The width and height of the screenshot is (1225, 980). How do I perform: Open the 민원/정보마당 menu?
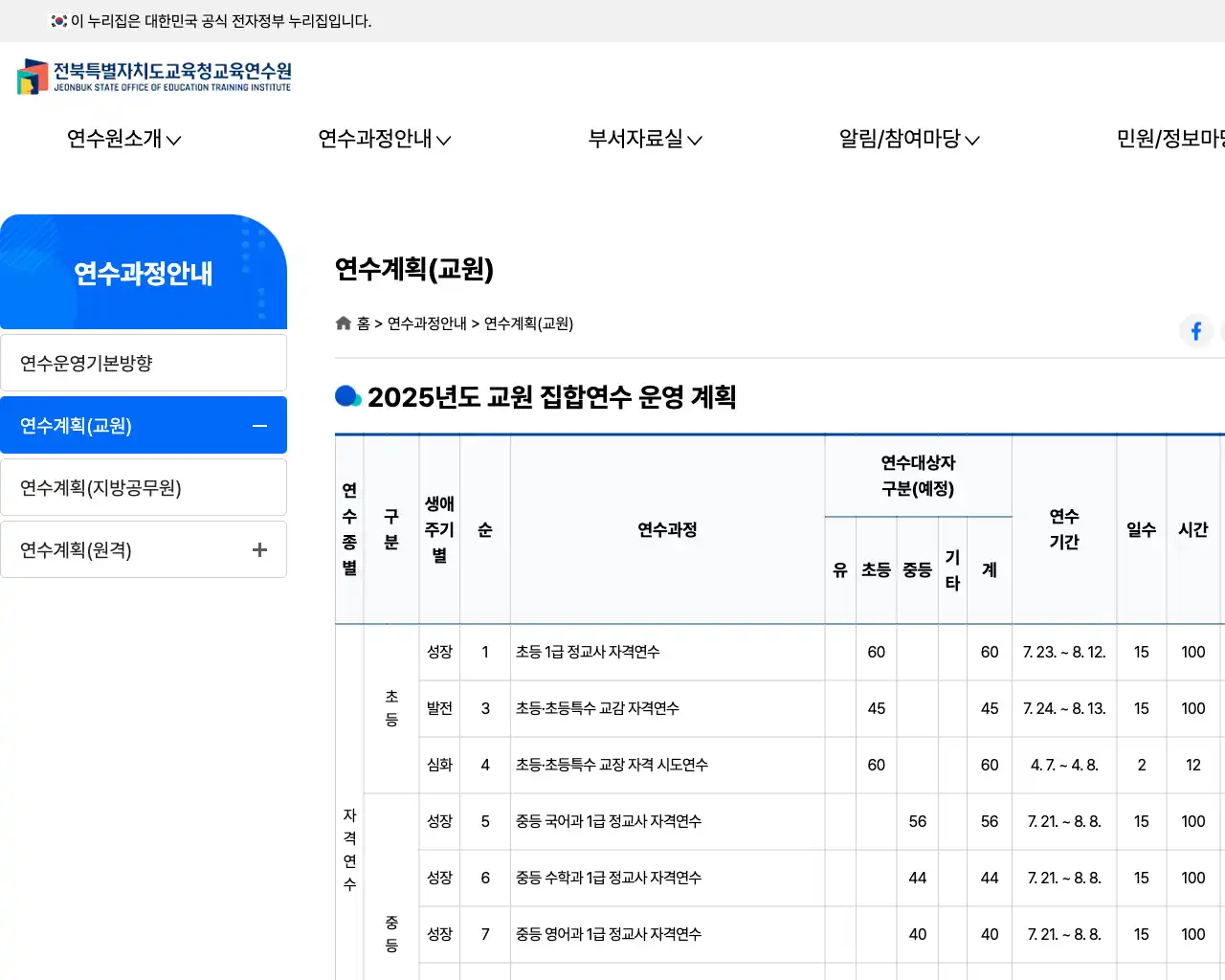click(1169, 140)
